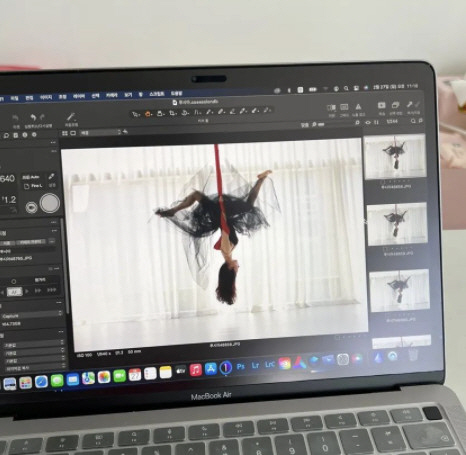Click the Capture One icon in the Dock
This screenshot has height=455, width=466.
(x=226, y=368)
